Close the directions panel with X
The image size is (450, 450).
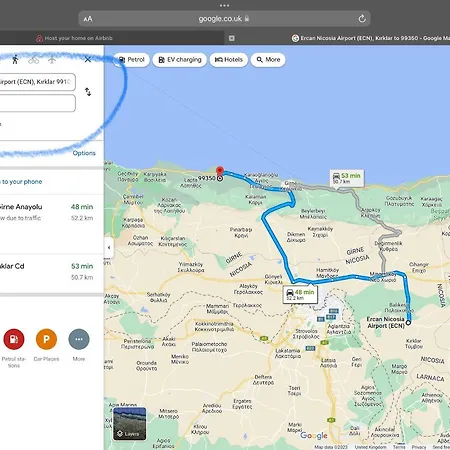pyautogui.click(x=88, y=60)
